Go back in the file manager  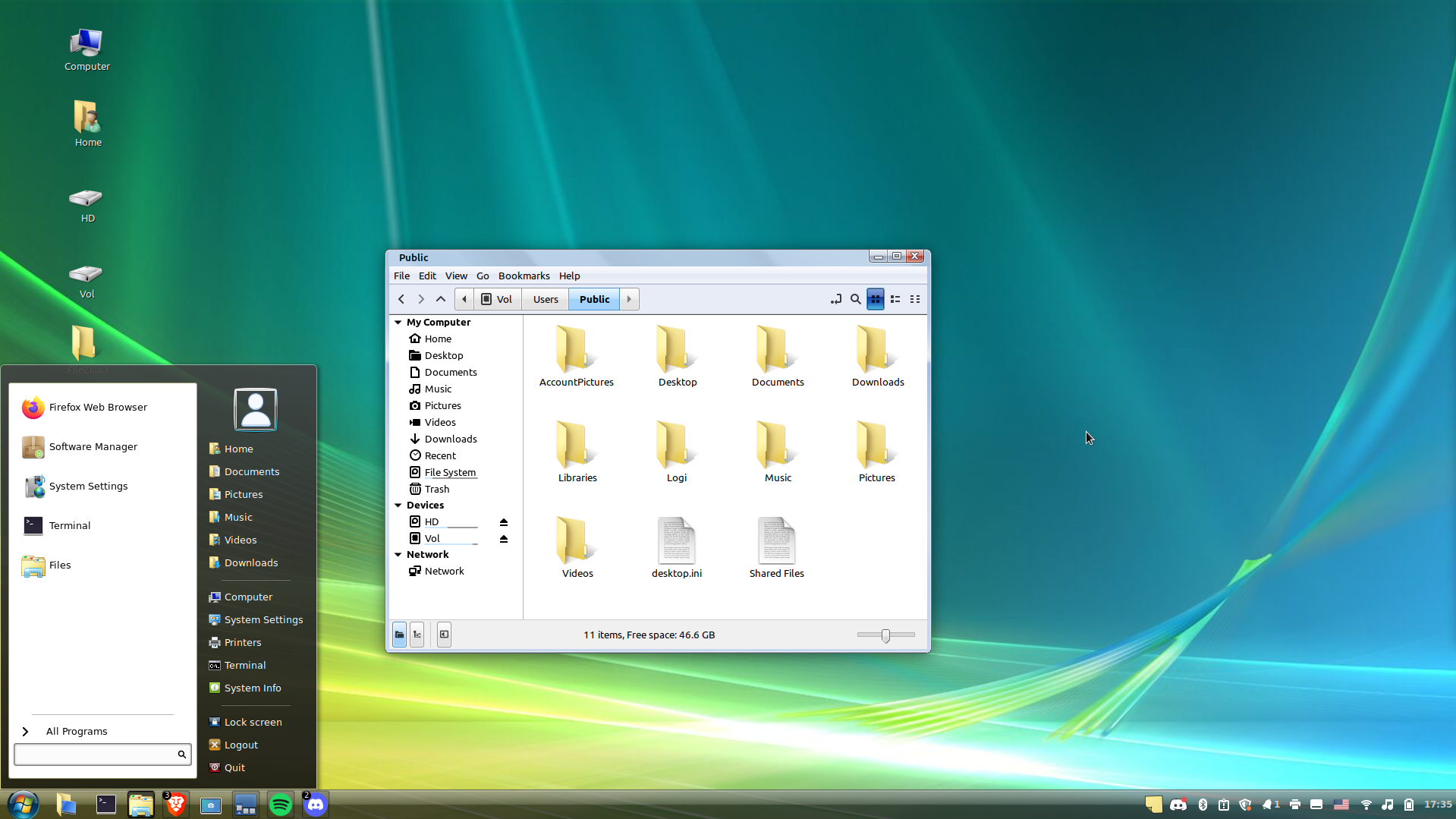coord(401,299)
